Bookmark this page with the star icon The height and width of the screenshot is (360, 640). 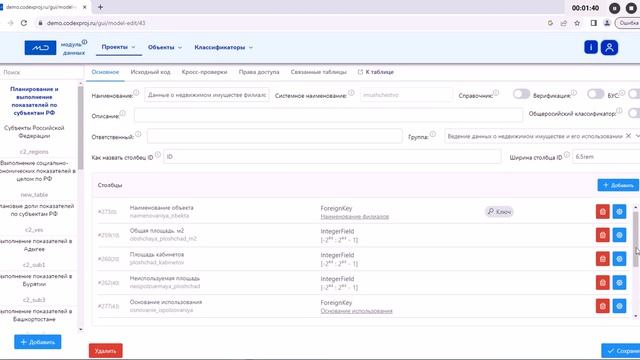[x=577, y=23]
